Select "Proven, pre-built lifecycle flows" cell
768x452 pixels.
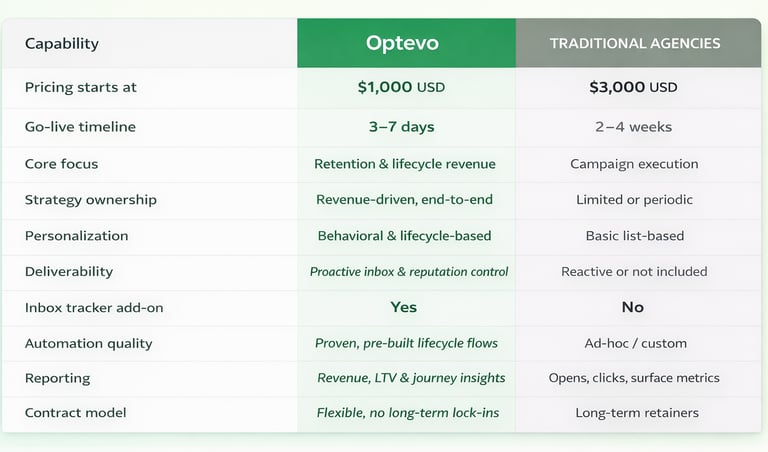click(x=406, y=343)
